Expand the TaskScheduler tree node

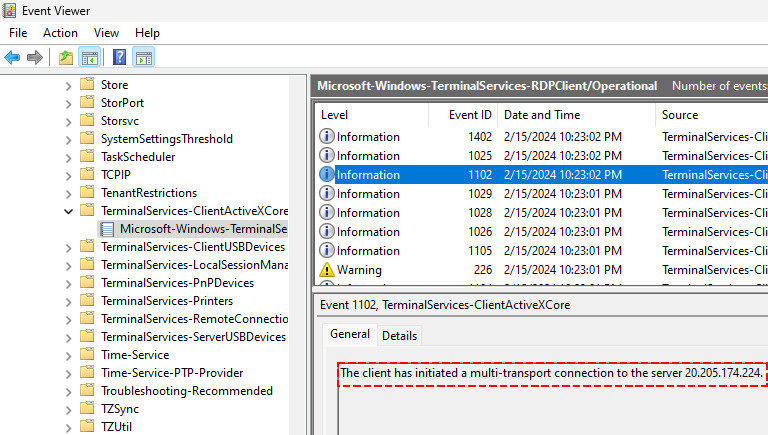tap(69, 157)
